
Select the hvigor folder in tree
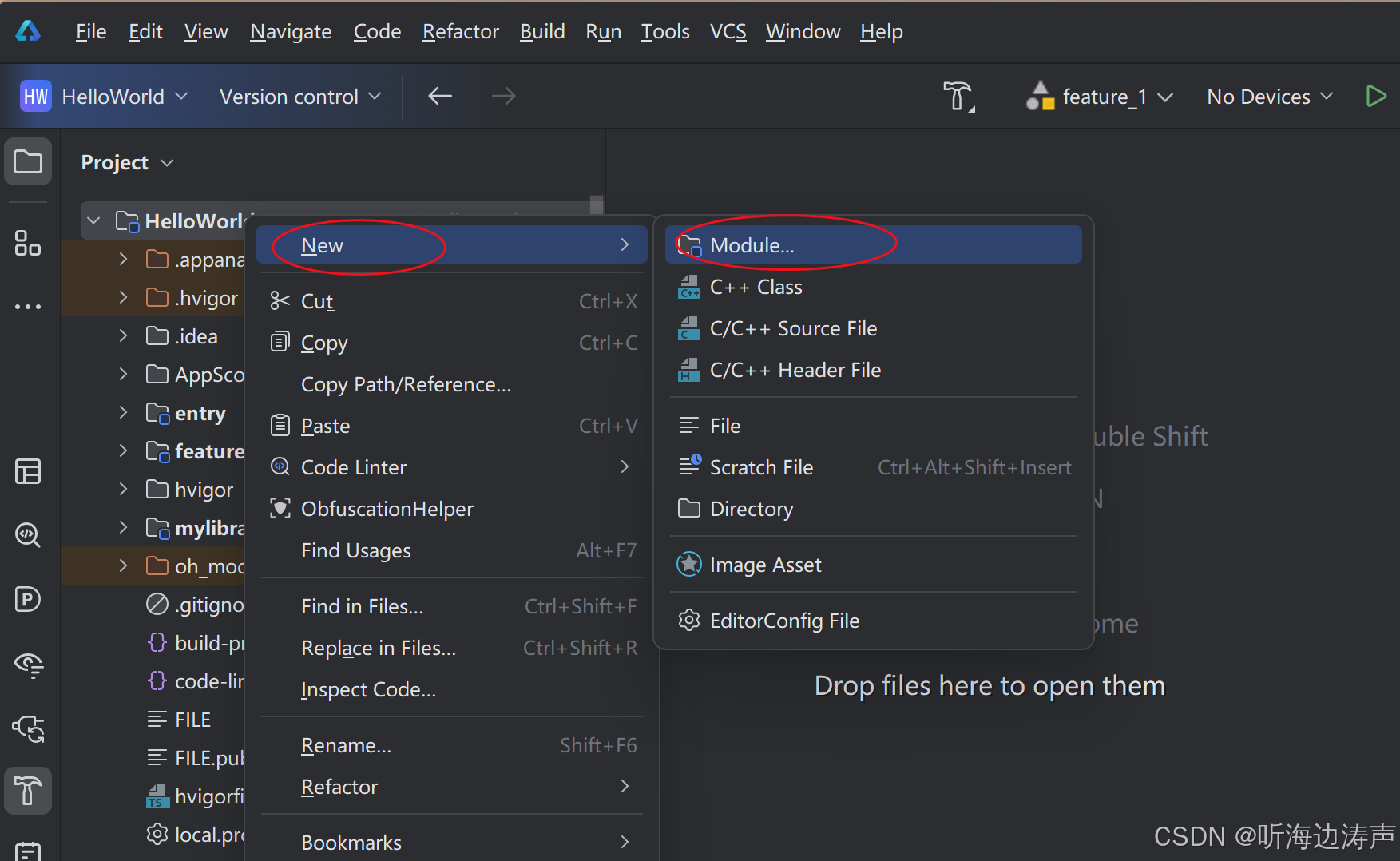(x=190, y=490)
